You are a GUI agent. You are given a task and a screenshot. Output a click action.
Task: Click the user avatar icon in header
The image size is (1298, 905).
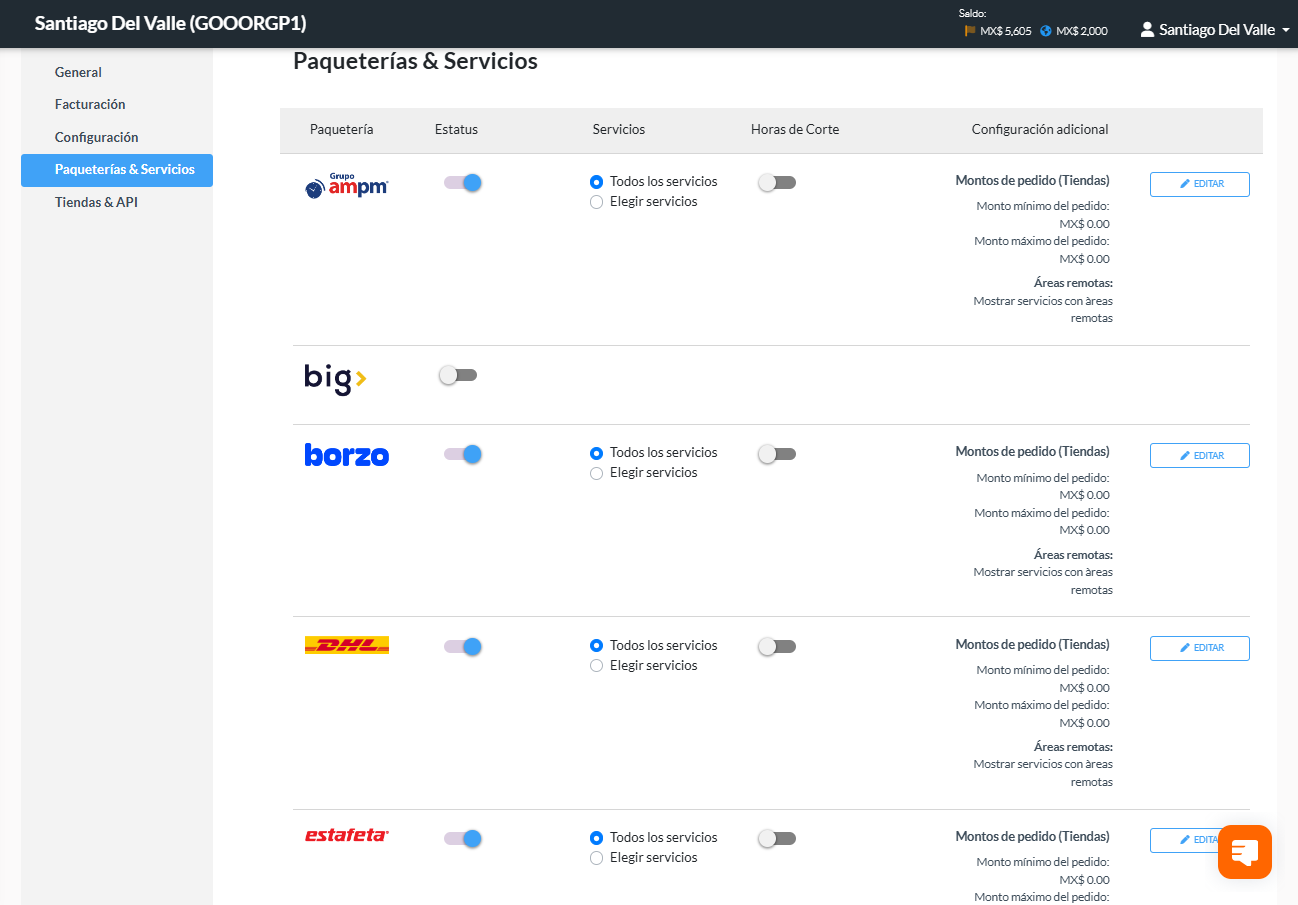point(1147,30)
